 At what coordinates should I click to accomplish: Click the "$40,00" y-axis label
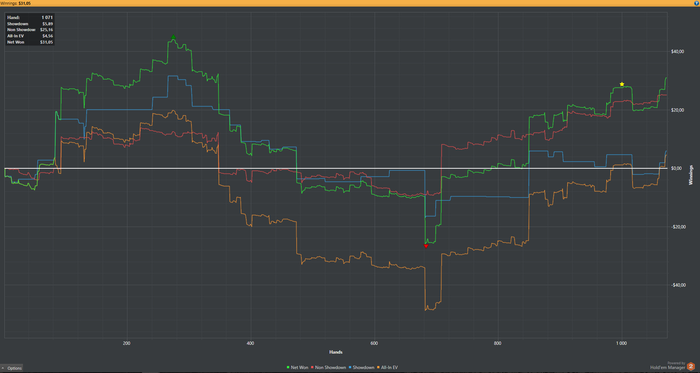pyautogui.click(x=677, y=51)
